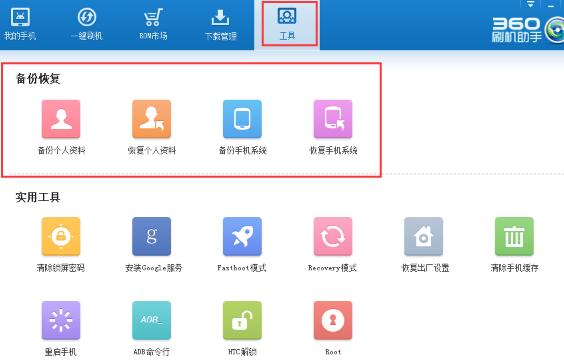Click the 360 刷机助手 logo
This screenshot has width=564, height=363.
(x=527, y=30)
